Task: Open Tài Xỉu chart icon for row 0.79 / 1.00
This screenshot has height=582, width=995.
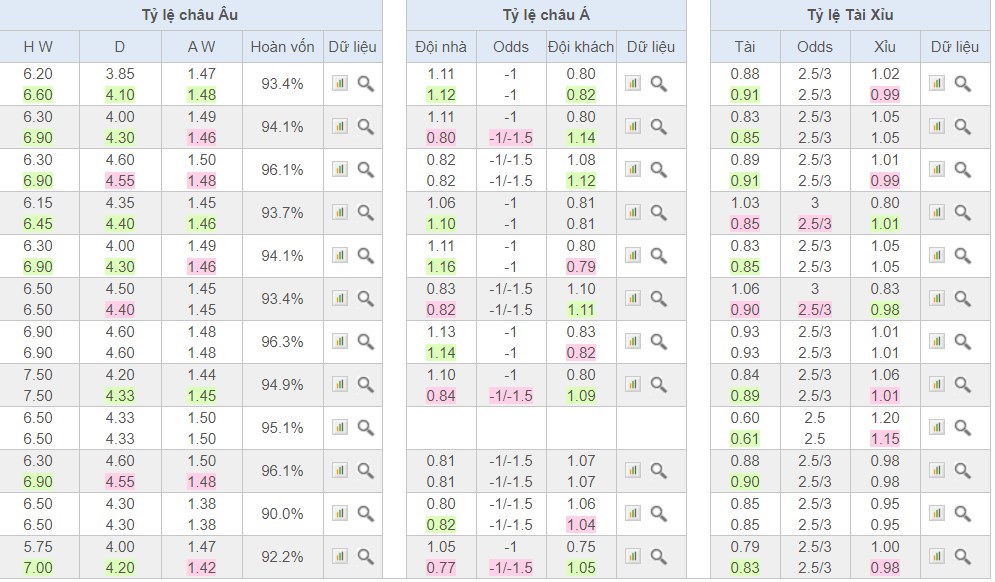Action: click(937, 556)
